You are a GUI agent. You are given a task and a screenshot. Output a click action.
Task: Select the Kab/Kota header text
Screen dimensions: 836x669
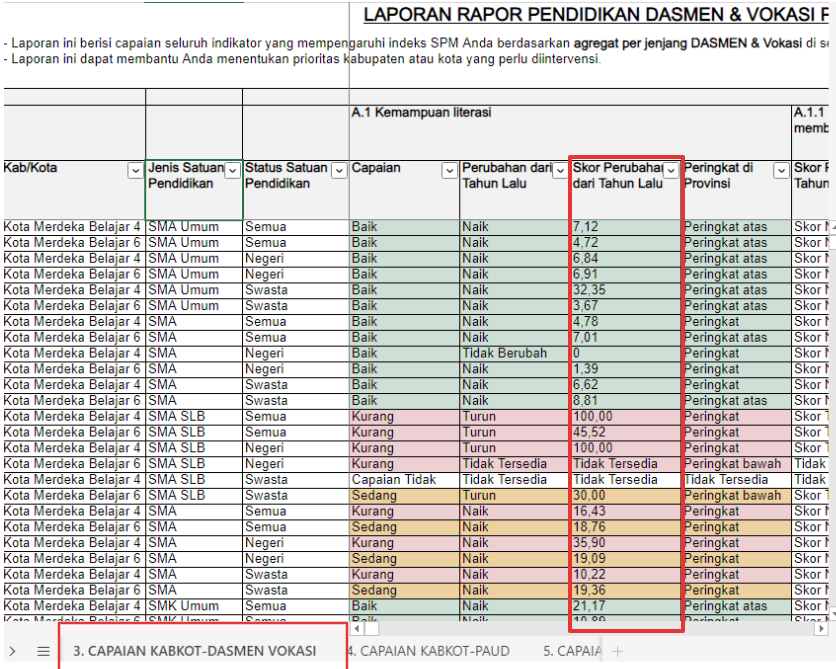tap(30, 167)
